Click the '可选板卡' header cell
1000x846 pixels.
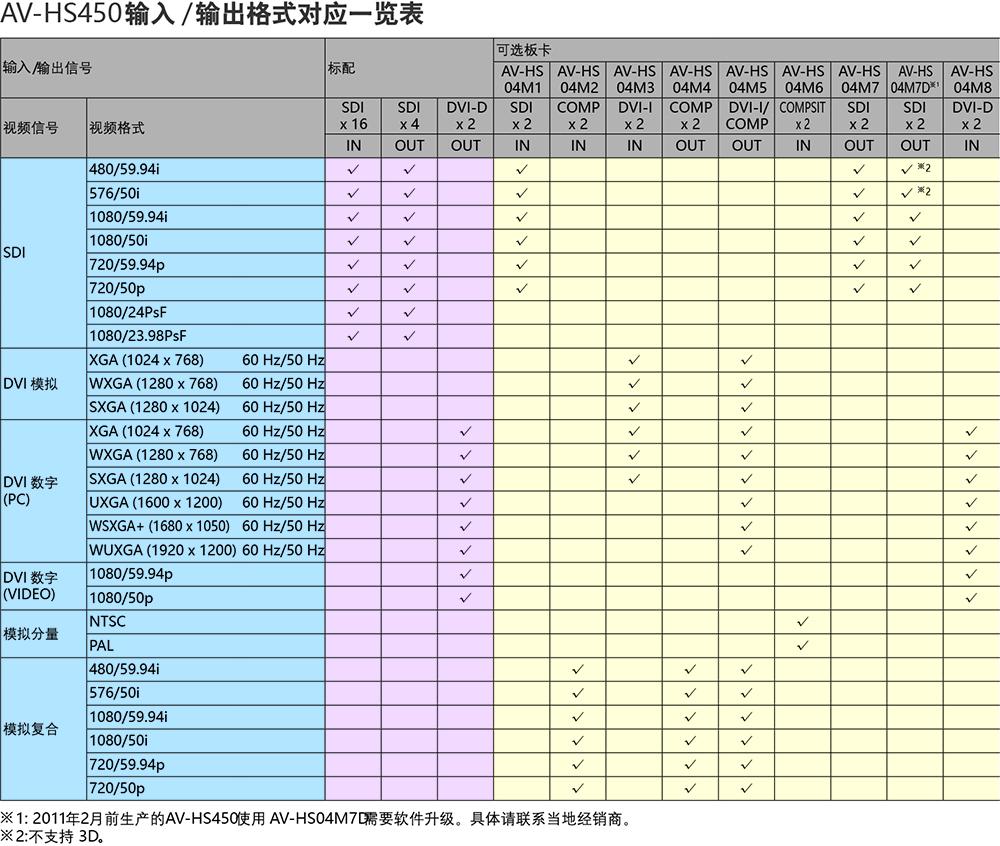747,50
